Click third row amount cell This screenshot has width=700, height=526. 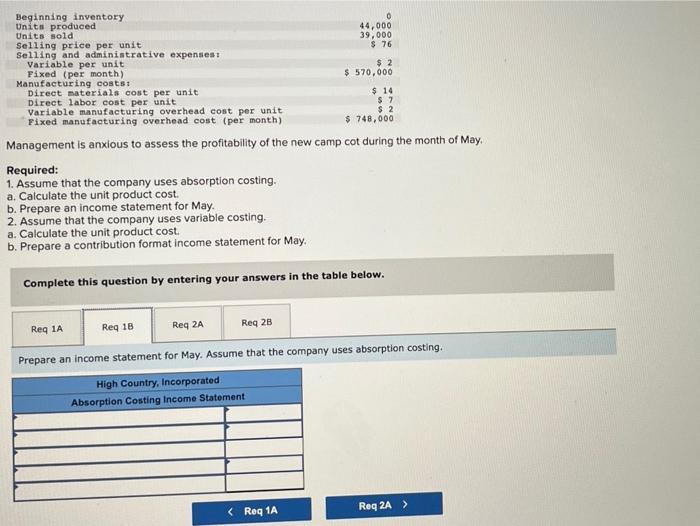point(264,447)
